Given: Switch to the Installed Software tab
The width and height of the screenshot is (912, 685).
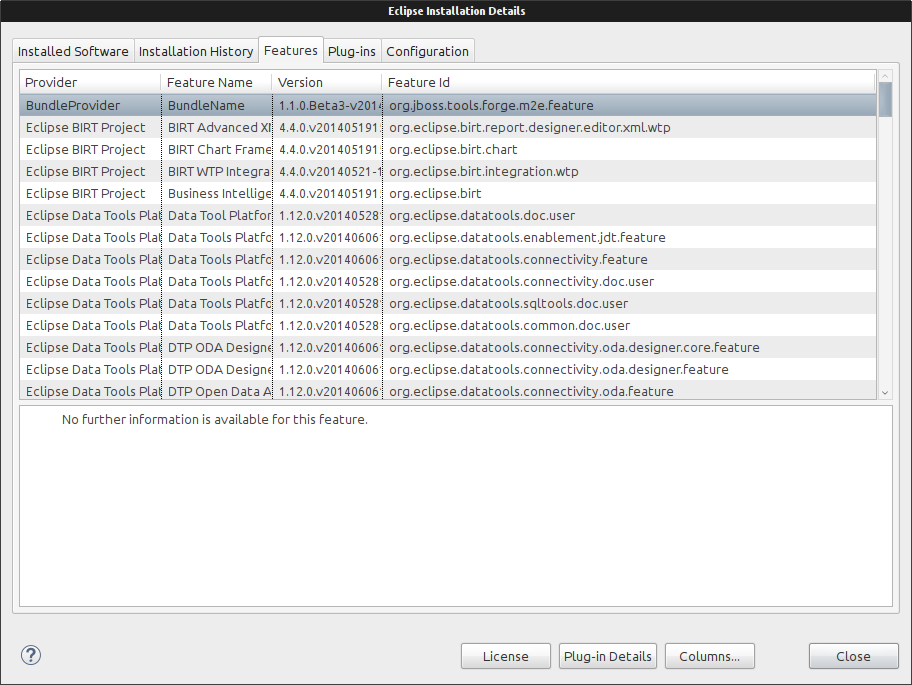Looking at the screenshot, I should tap(73, 51).
